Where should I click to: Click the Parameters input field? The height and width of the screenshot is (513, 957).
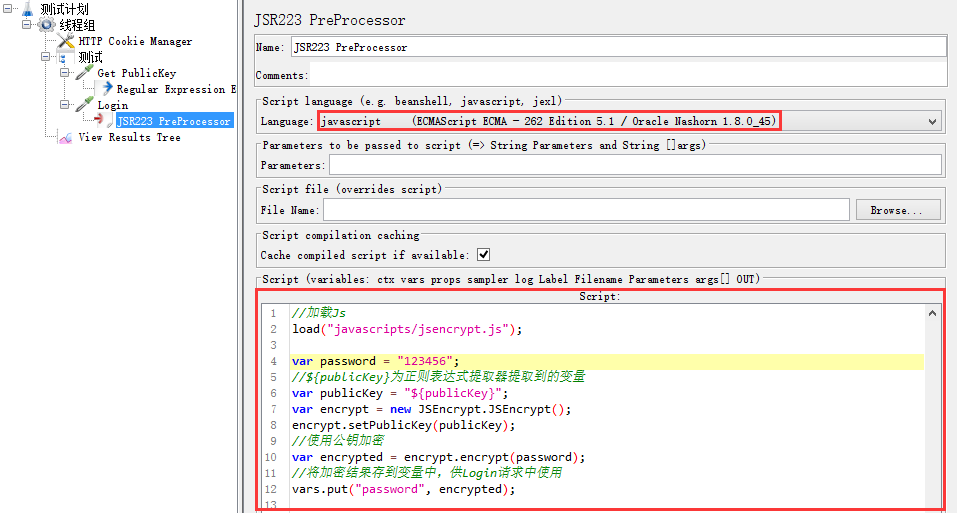(635, 165)
